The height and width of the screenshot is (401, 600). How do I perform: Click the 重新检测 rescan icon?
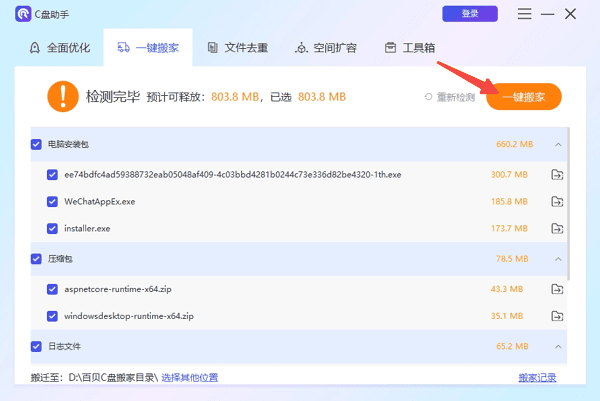[430, 97]
